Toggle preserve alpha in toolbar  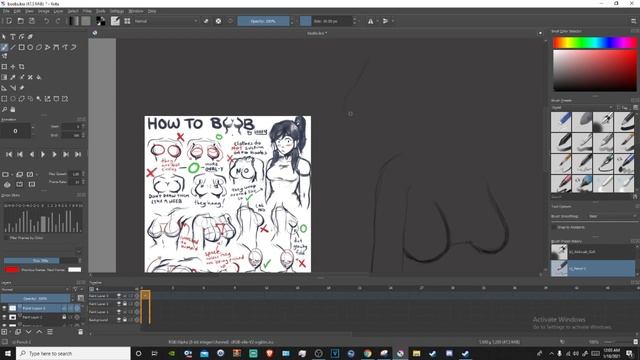coord(218,21)
